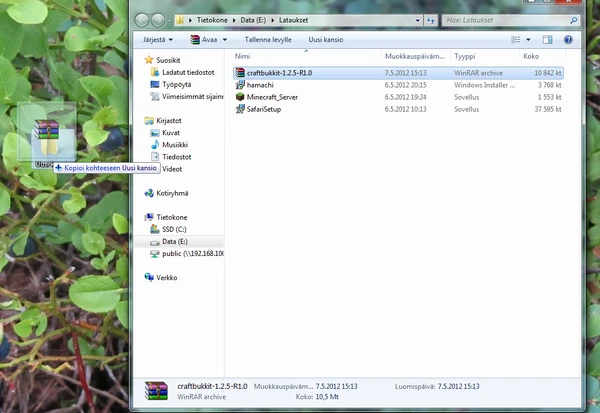Screen dimensions: 600x413
Task: Click the search magnifier icon
Action: [x=573, y=20]
